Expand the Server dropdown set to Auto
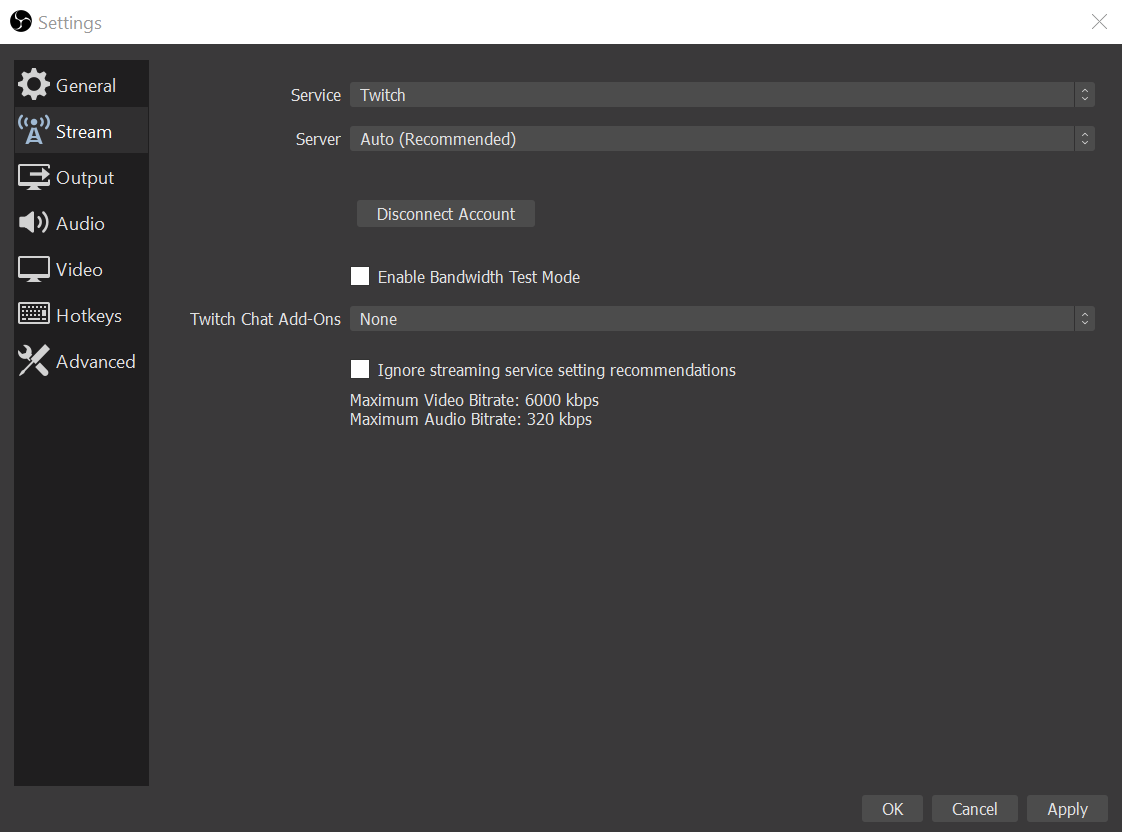The image size is (1122, 832). (721, 139)
